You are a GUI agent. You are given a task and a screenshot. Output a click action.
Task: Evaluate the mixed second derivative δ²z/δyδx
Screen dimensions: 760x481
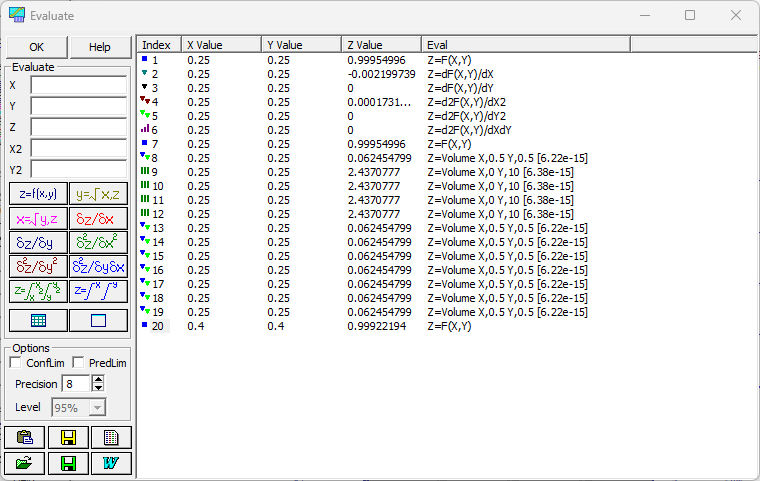(x=98, y=267)
